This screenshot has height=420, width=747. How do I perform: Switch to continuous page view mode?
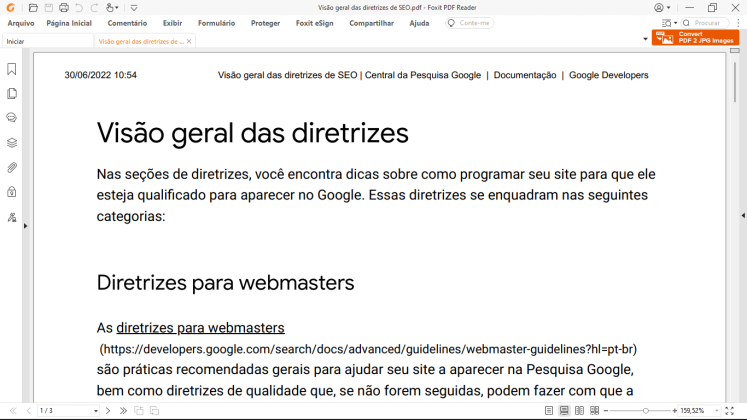(x=564, y=410)
